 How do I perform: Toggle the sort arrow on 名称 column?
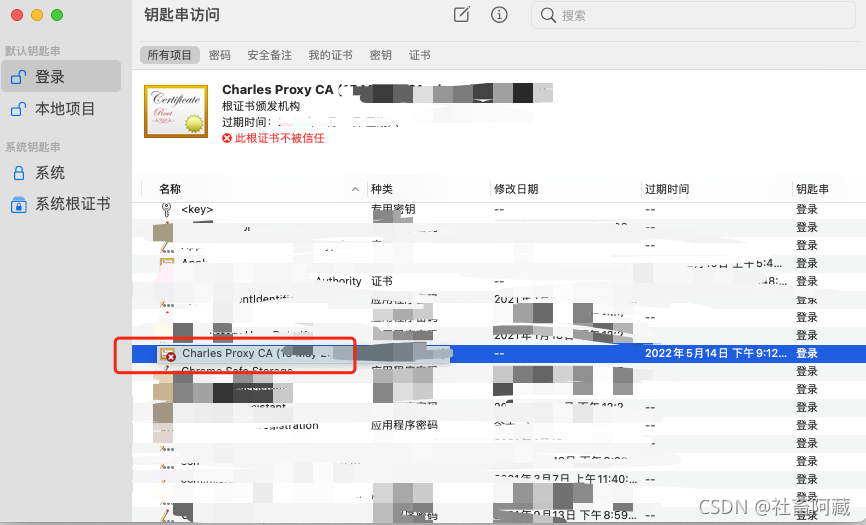point(355,189)
